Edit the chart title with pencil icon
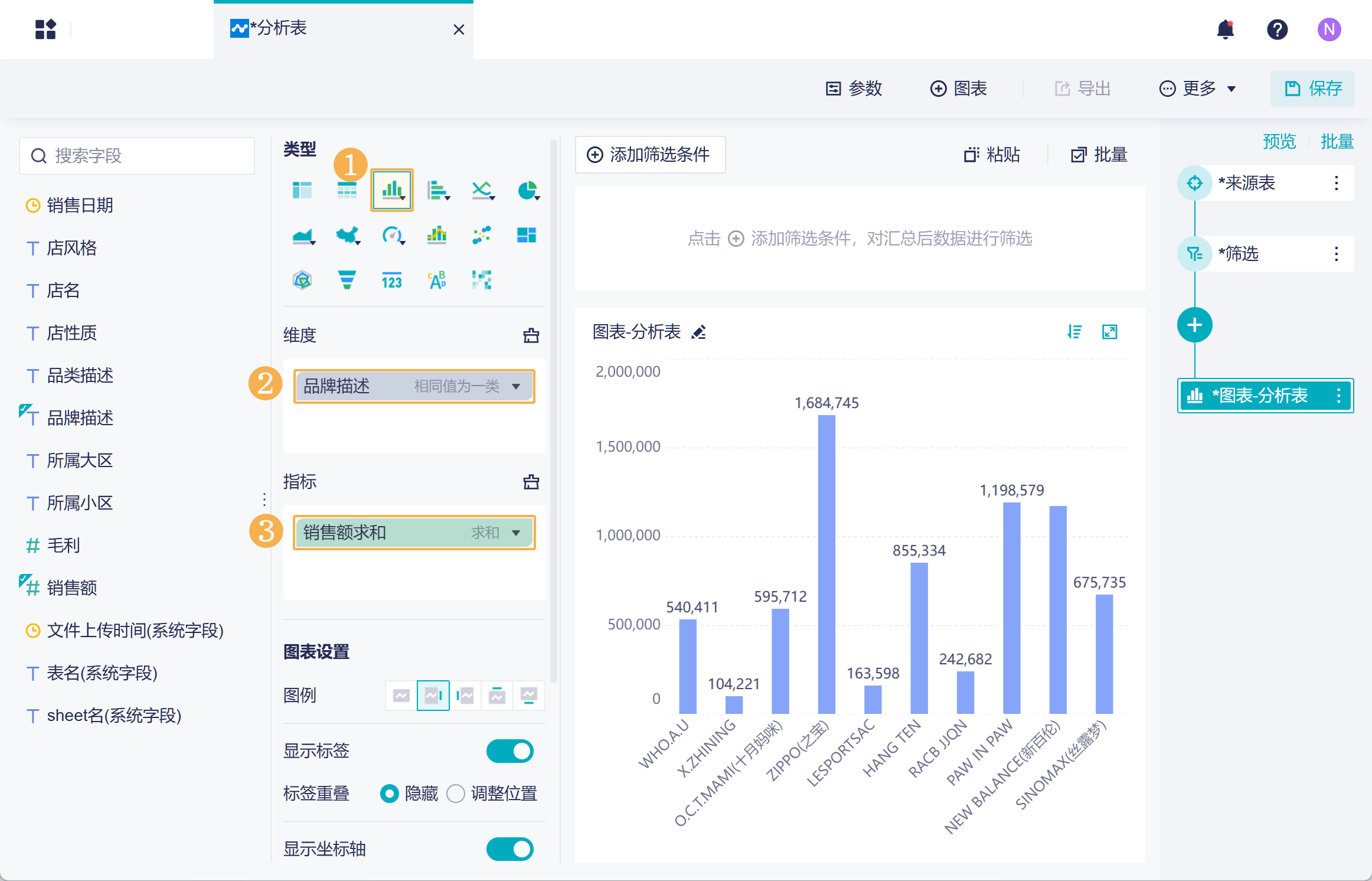 (x=699, y=332)
